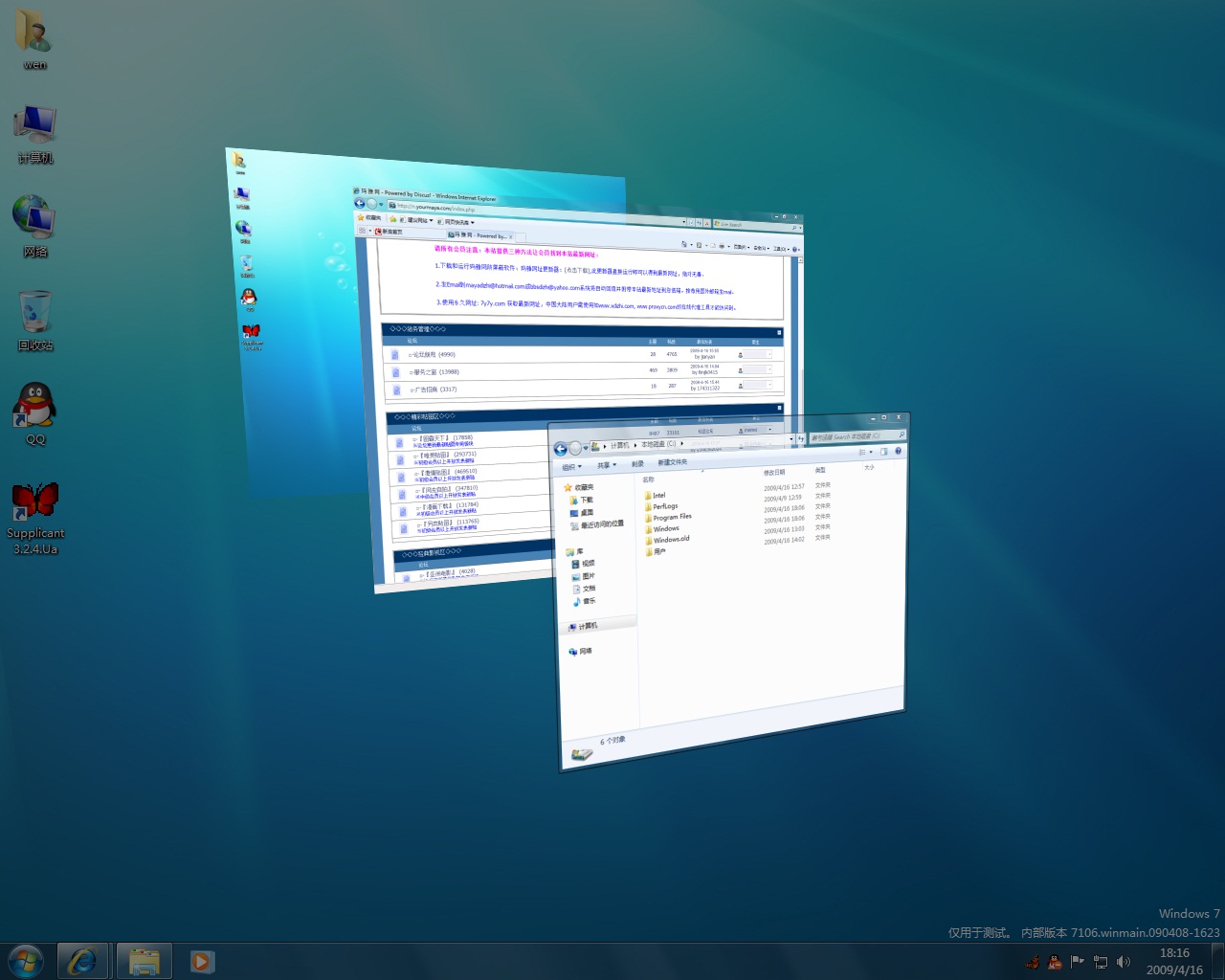Sort by 名称 column header in Explorer
The height and width of the screenshot is (980, 1225).
point(649,479)
